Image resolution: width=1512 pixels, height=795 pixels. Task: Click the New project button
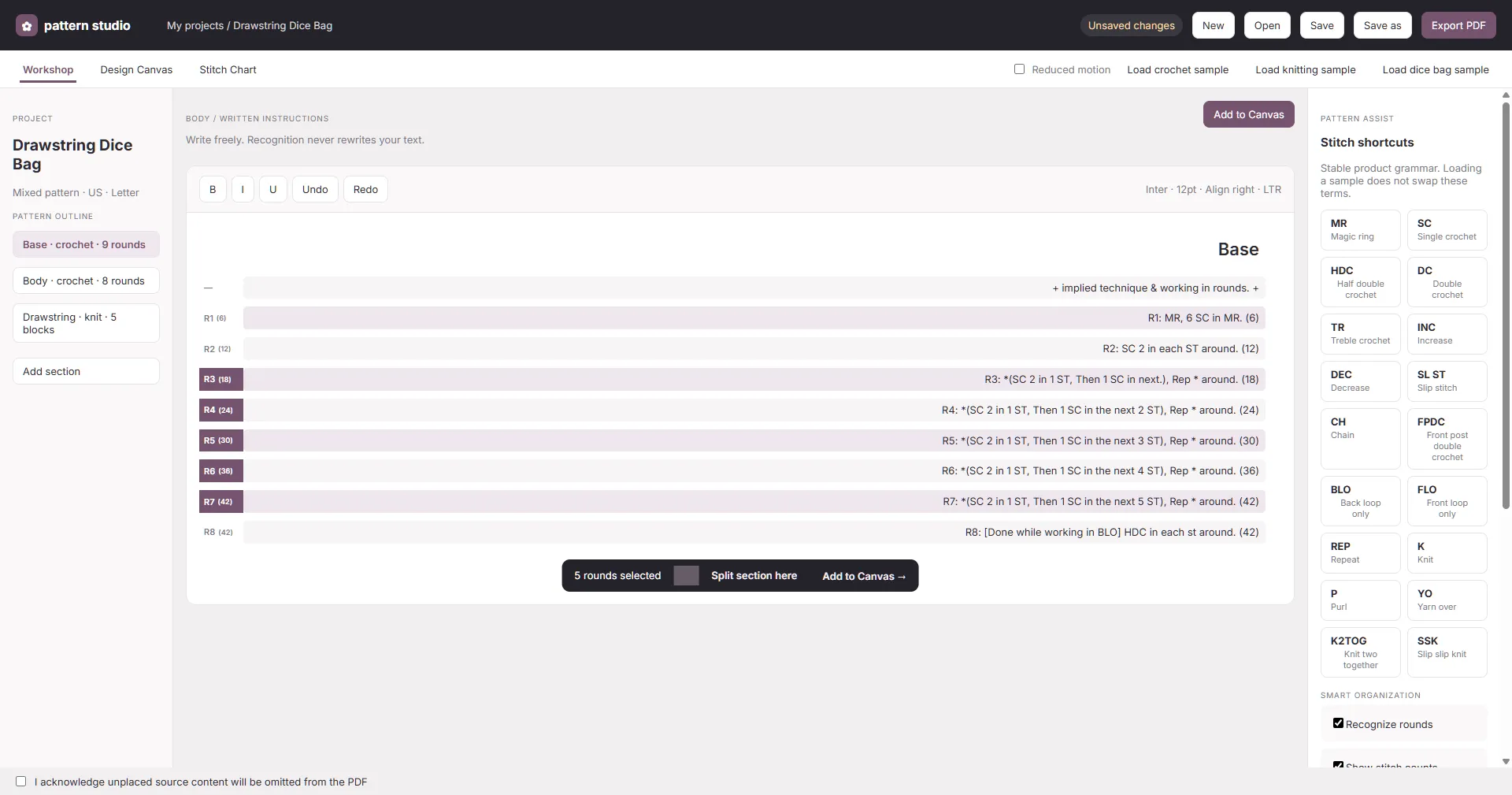[1213, 25]
